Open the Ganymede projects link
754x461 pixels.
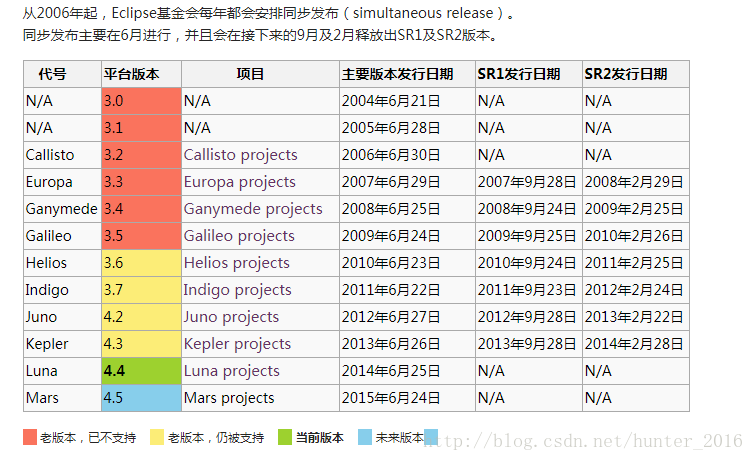point(253,209)
